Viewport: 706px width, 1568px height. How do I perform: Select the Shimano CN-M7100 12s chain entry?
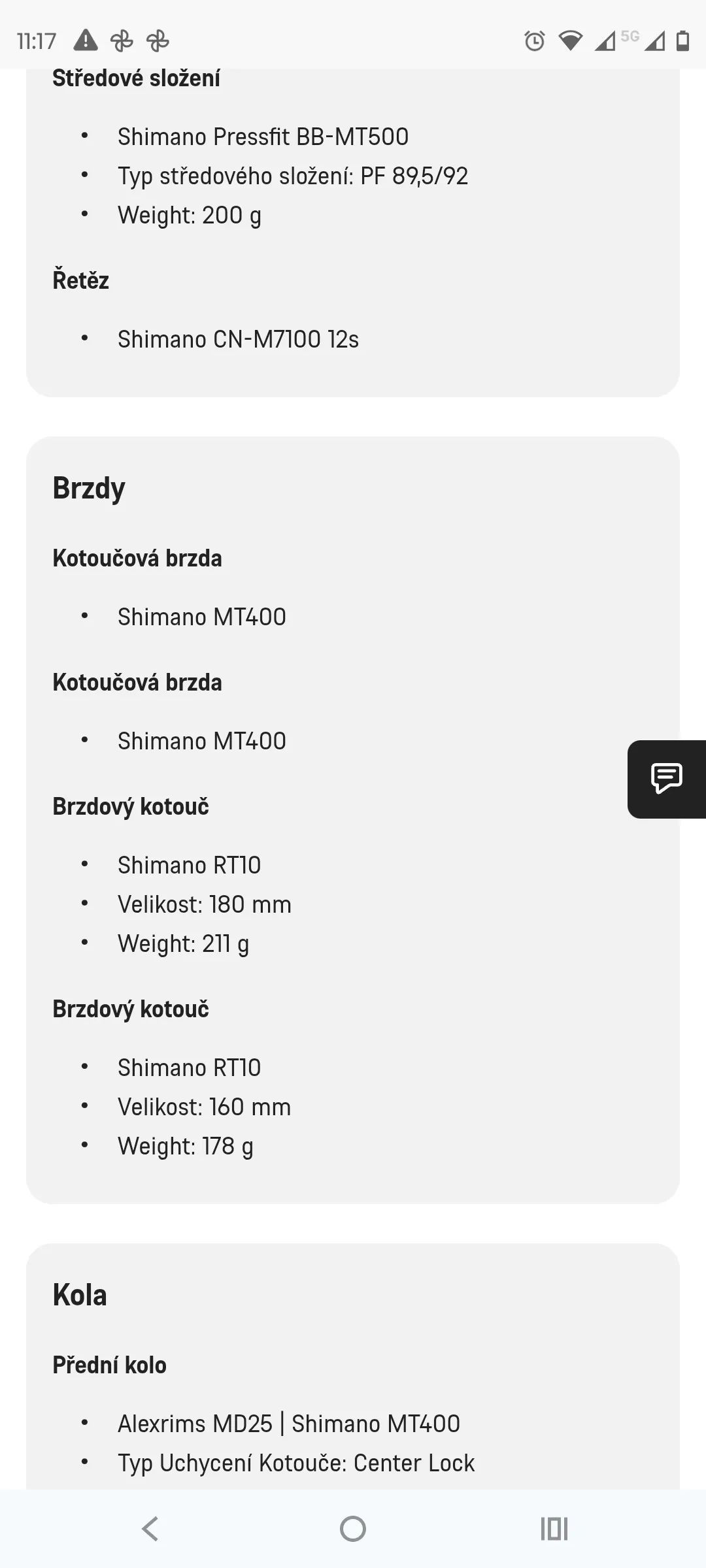[x=238, y=340]
